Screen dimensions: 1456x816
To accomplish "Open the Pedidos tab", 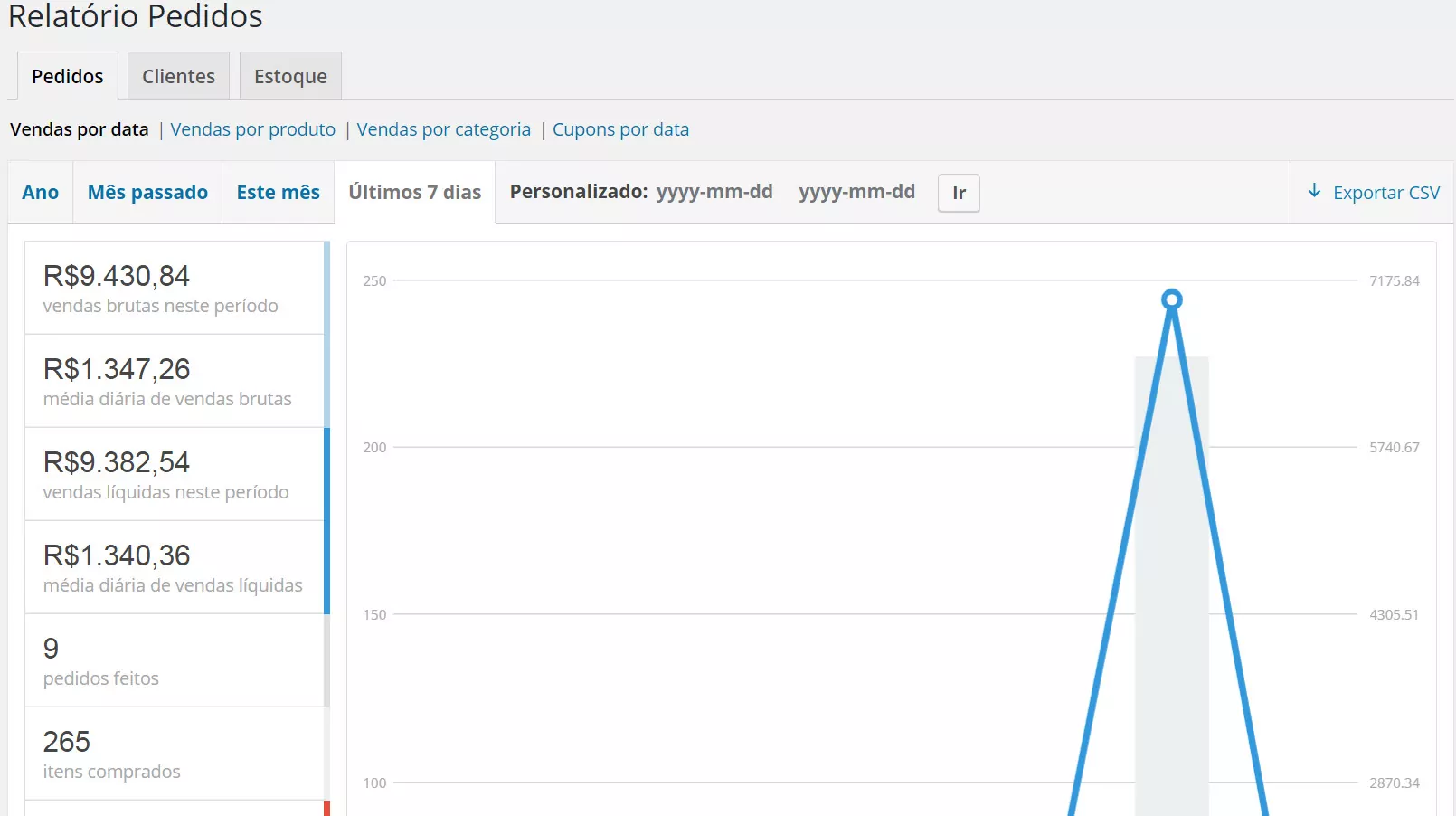I will (68, 76).
